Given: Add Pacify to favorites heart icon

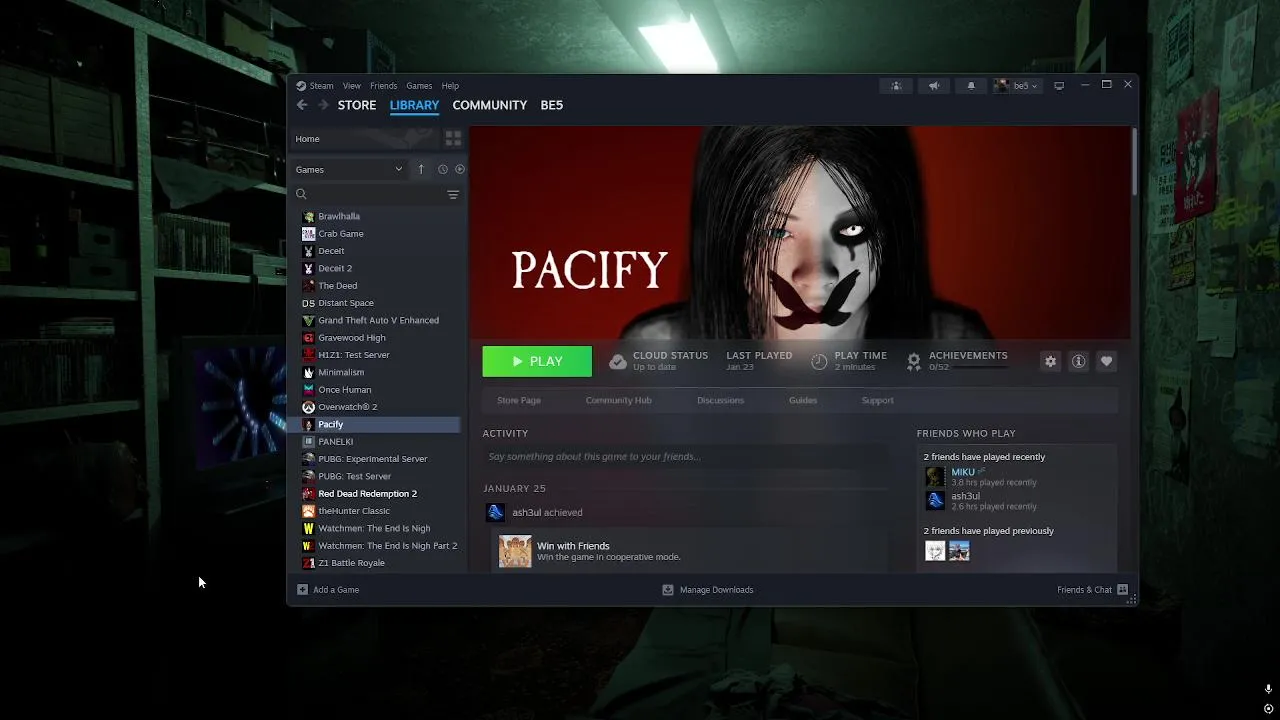Looking at the screenshot, I should coord(1106,361).
